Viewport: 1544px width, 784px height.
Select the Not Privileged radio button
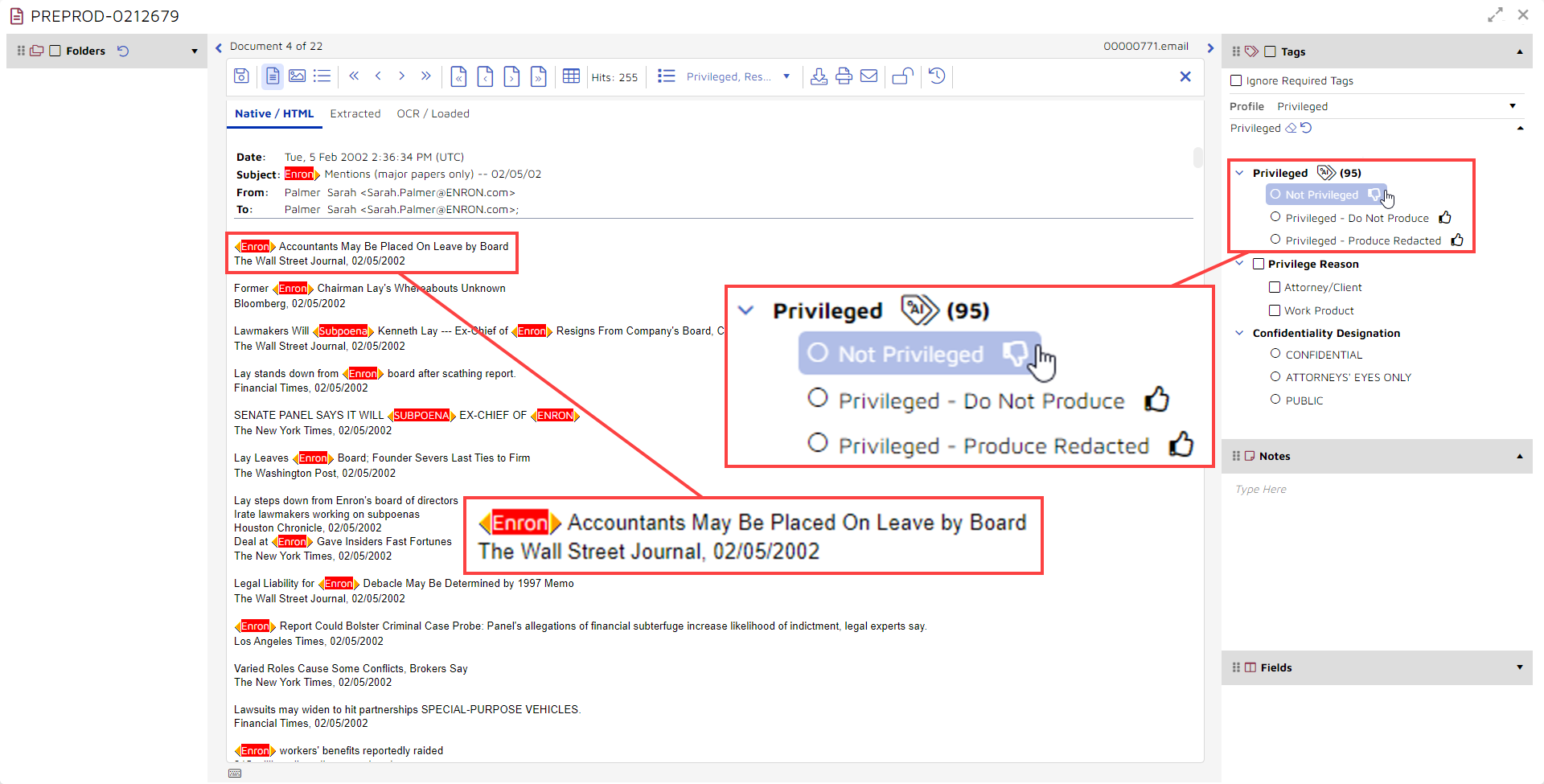[x=1275, y=195]
